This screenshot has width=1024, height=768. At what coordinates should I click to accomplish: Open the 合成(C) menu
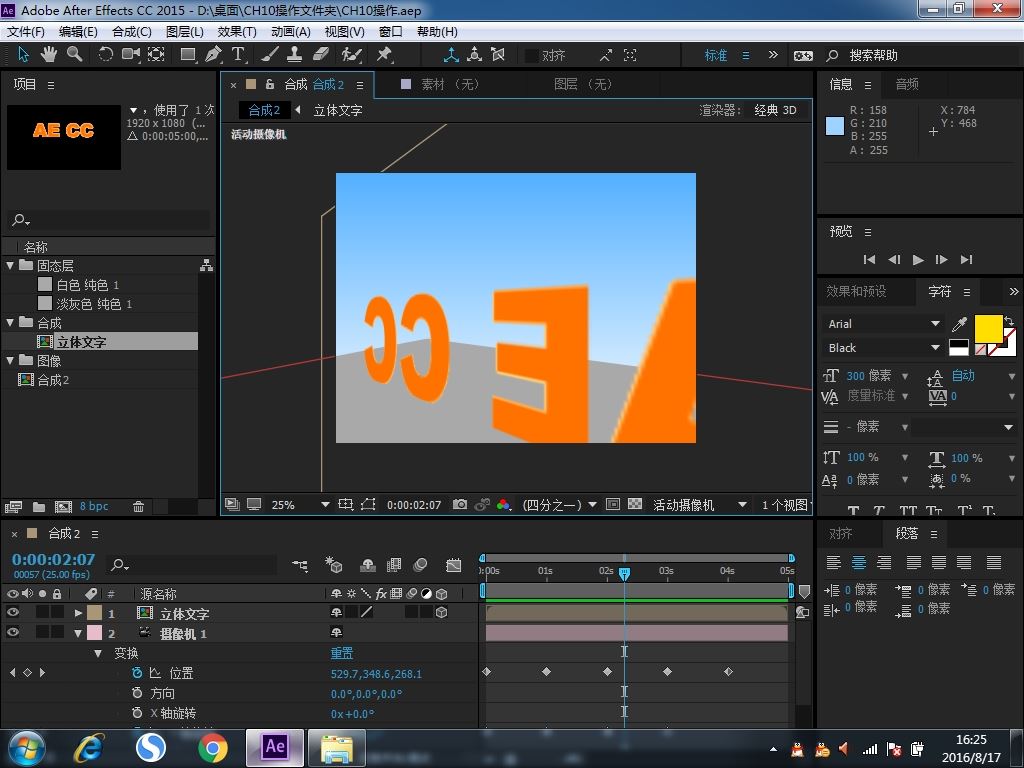click(x=131, y=32)
